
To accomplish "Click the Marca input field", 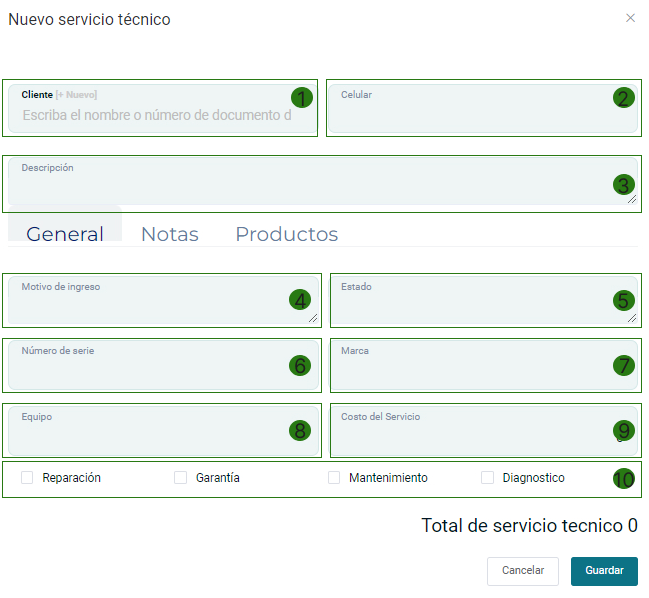I will [x=470, y=370].
